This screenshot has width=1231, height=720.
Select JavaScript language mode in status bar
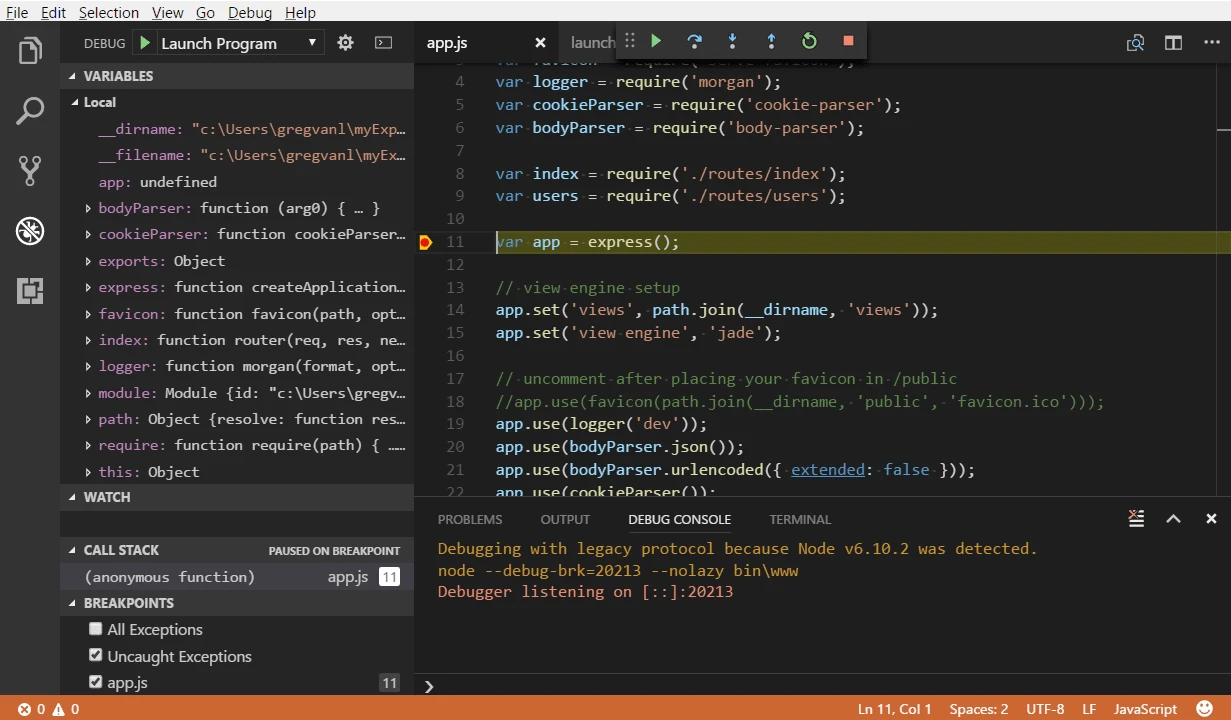coord(1144,709)
